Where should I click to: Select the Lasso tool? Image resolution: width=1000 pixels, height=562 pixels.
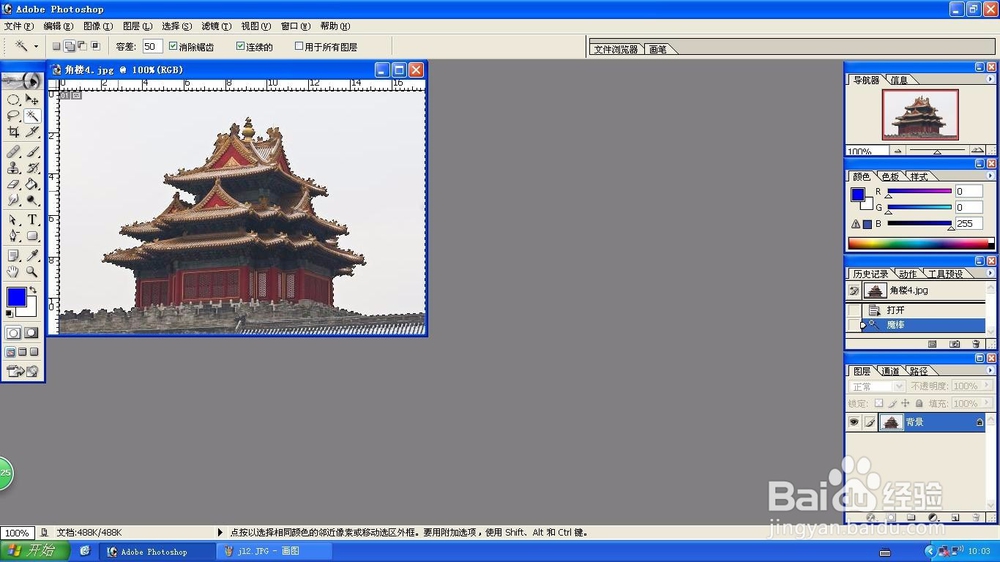pos(13,116)
